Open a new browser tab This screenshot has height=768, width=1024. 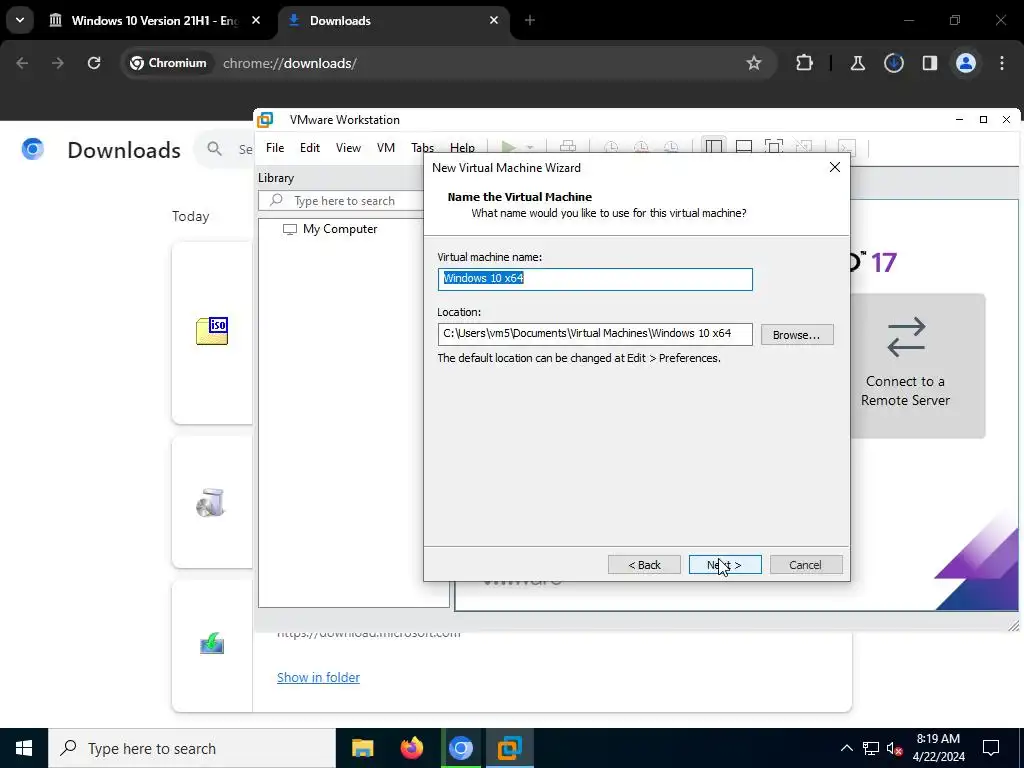click(x=530, y=20)
